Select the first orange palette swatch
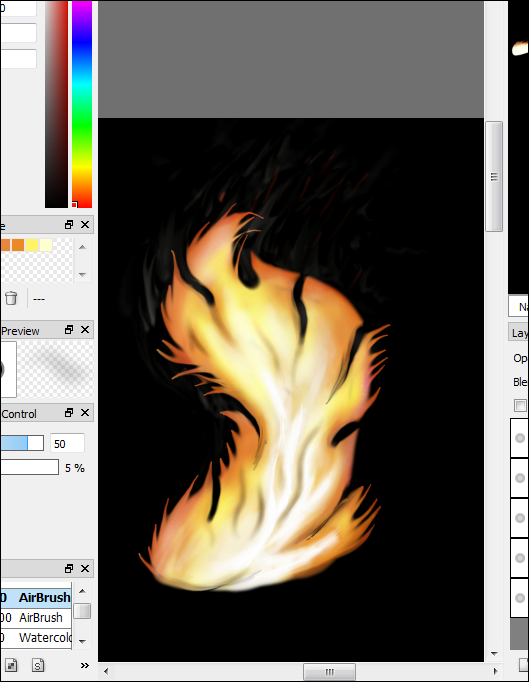The width and height of the screenshot is (529, 682). (x=5, y=245)
